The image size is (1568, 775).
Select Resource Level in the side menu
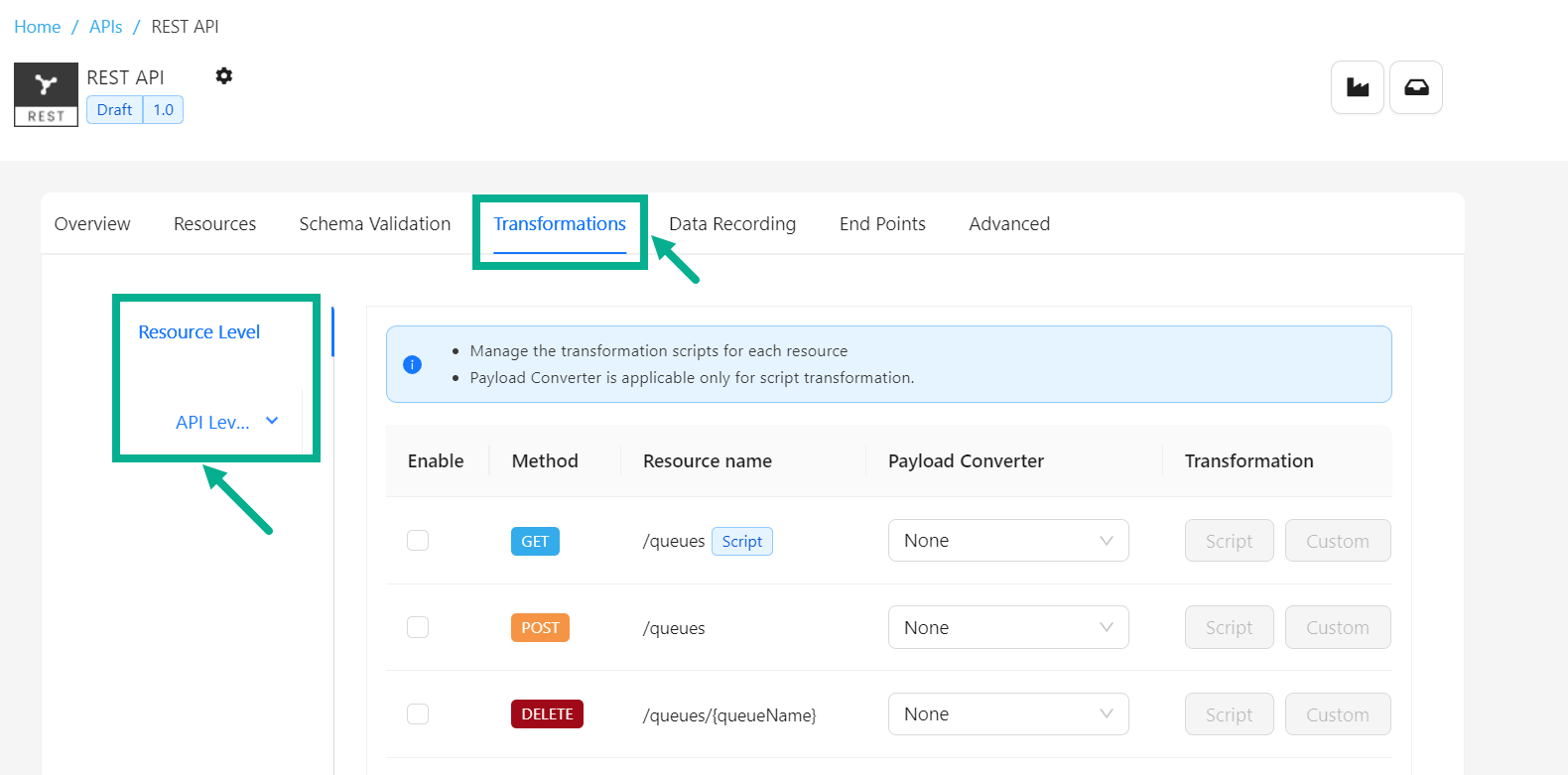pyautogui.click(x=198, y=332)
